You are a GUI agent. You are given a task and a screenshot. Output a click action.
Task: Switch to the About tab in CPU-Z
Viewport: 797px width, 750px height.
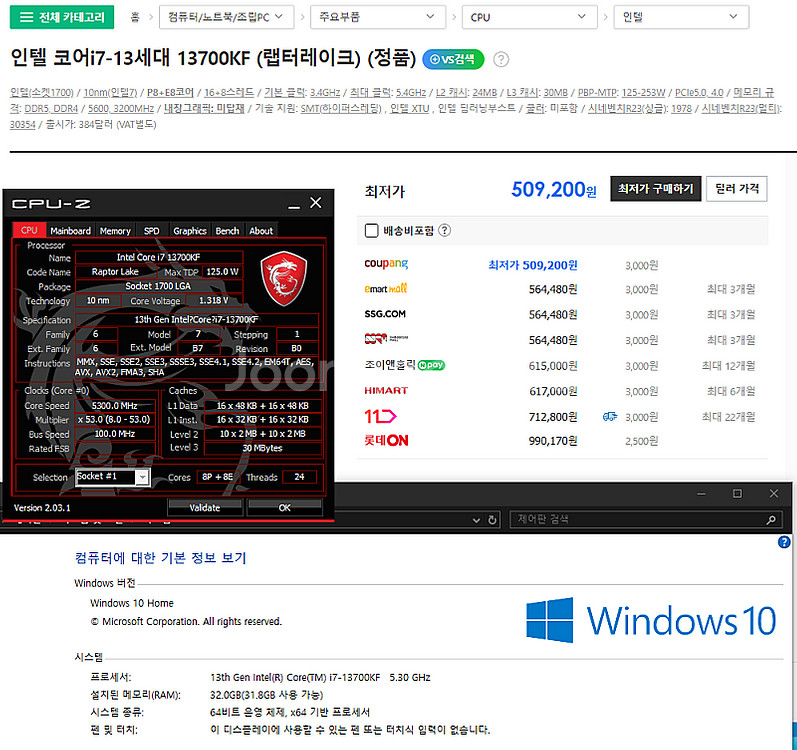coord(261,231)
